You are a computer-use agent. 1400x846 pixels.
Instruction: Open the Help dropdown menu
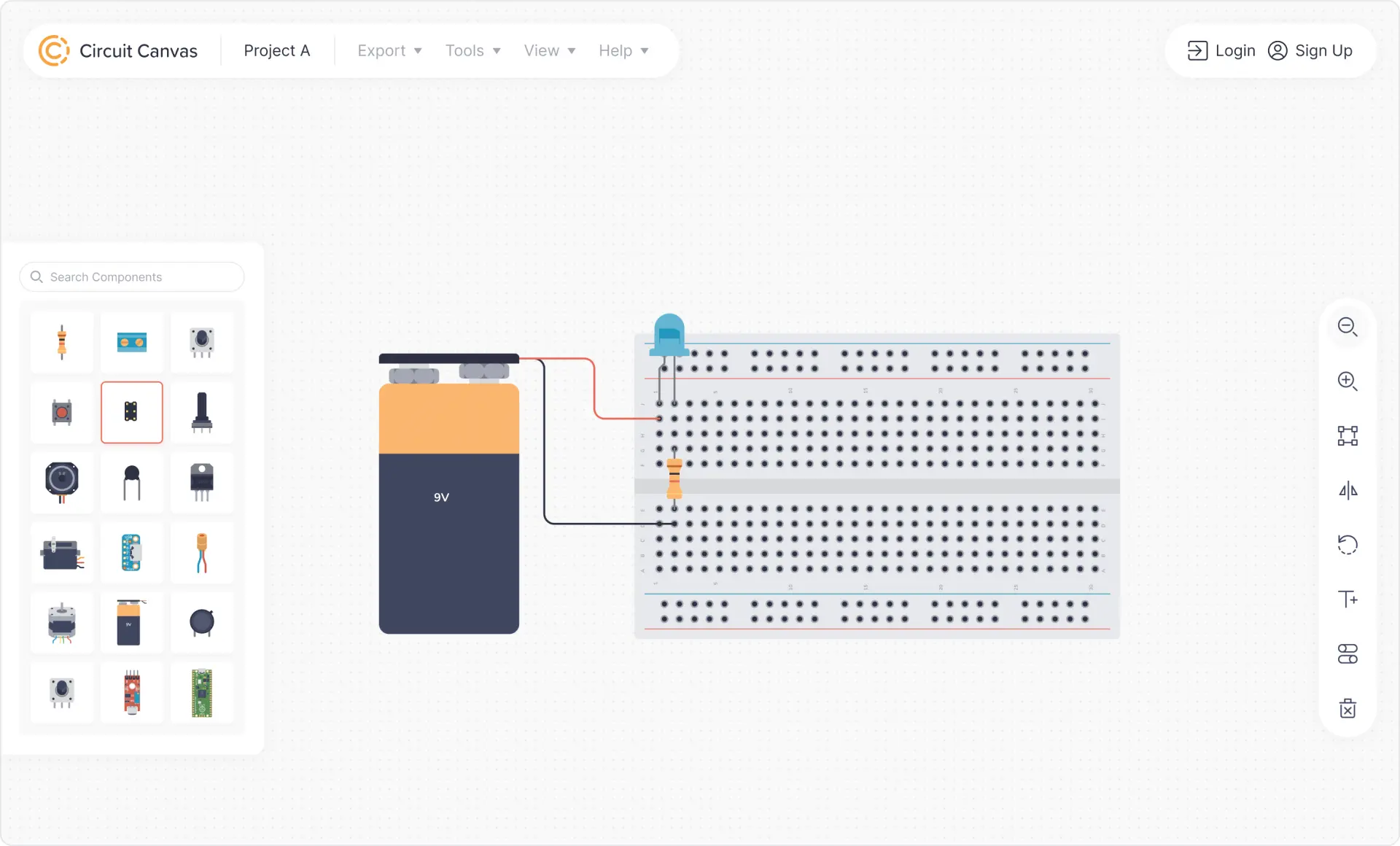click(623, 51)
